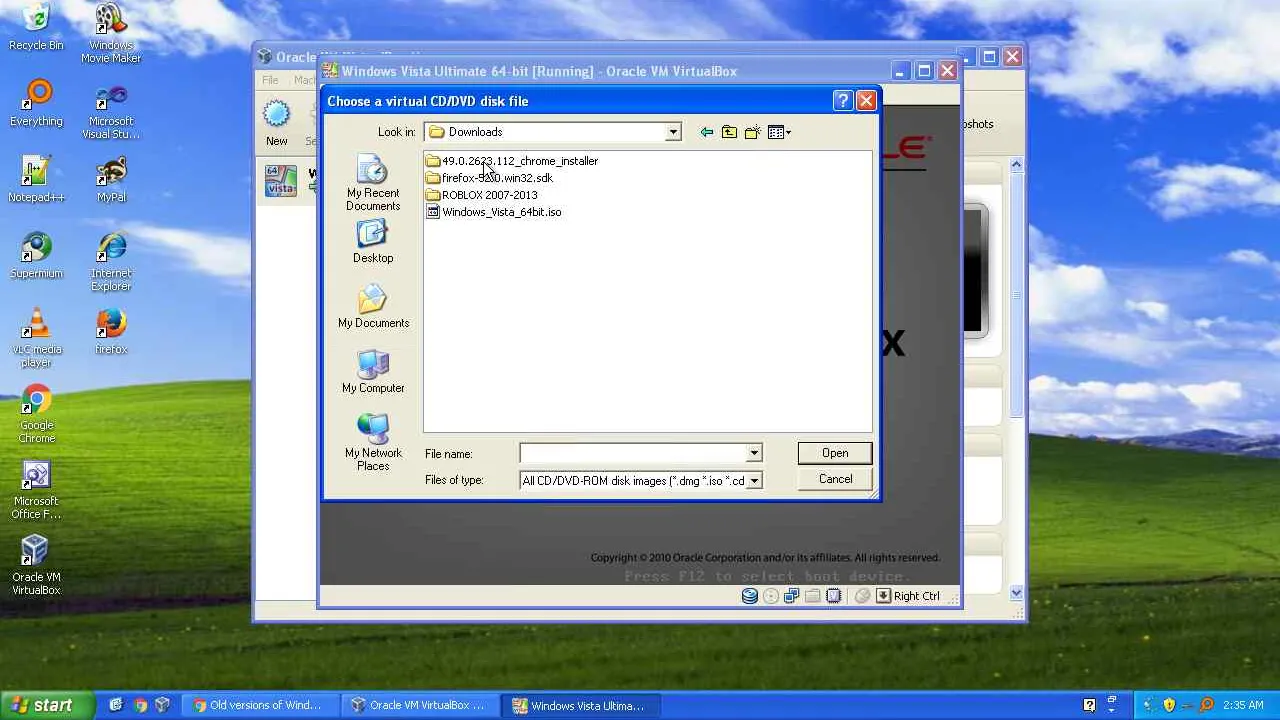Image resolution: width=1280 pixels, height=720 pixels.
Task: Select the ROBLOX 2007-2013 folder
Action: [x=481, y=195]
